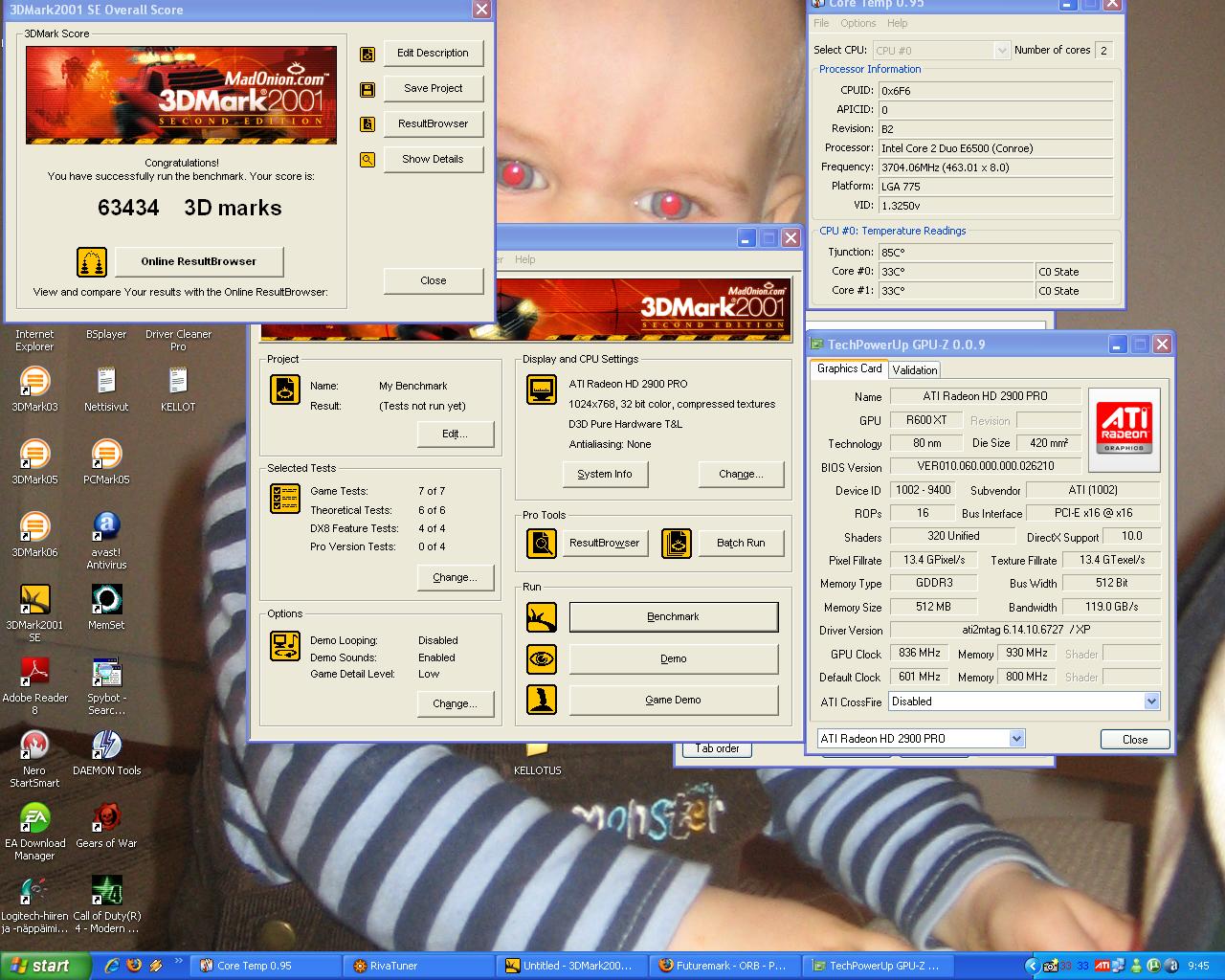Click the Save Project button

point(434,89)
